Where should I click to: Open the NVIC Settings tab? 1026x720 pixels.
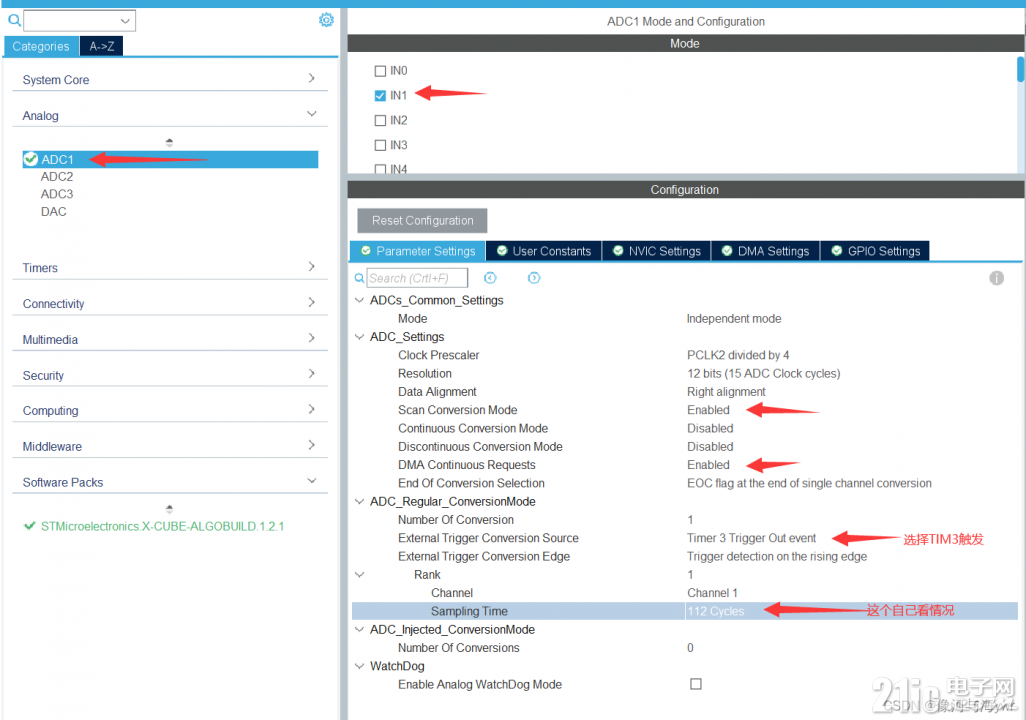(656, 251)
